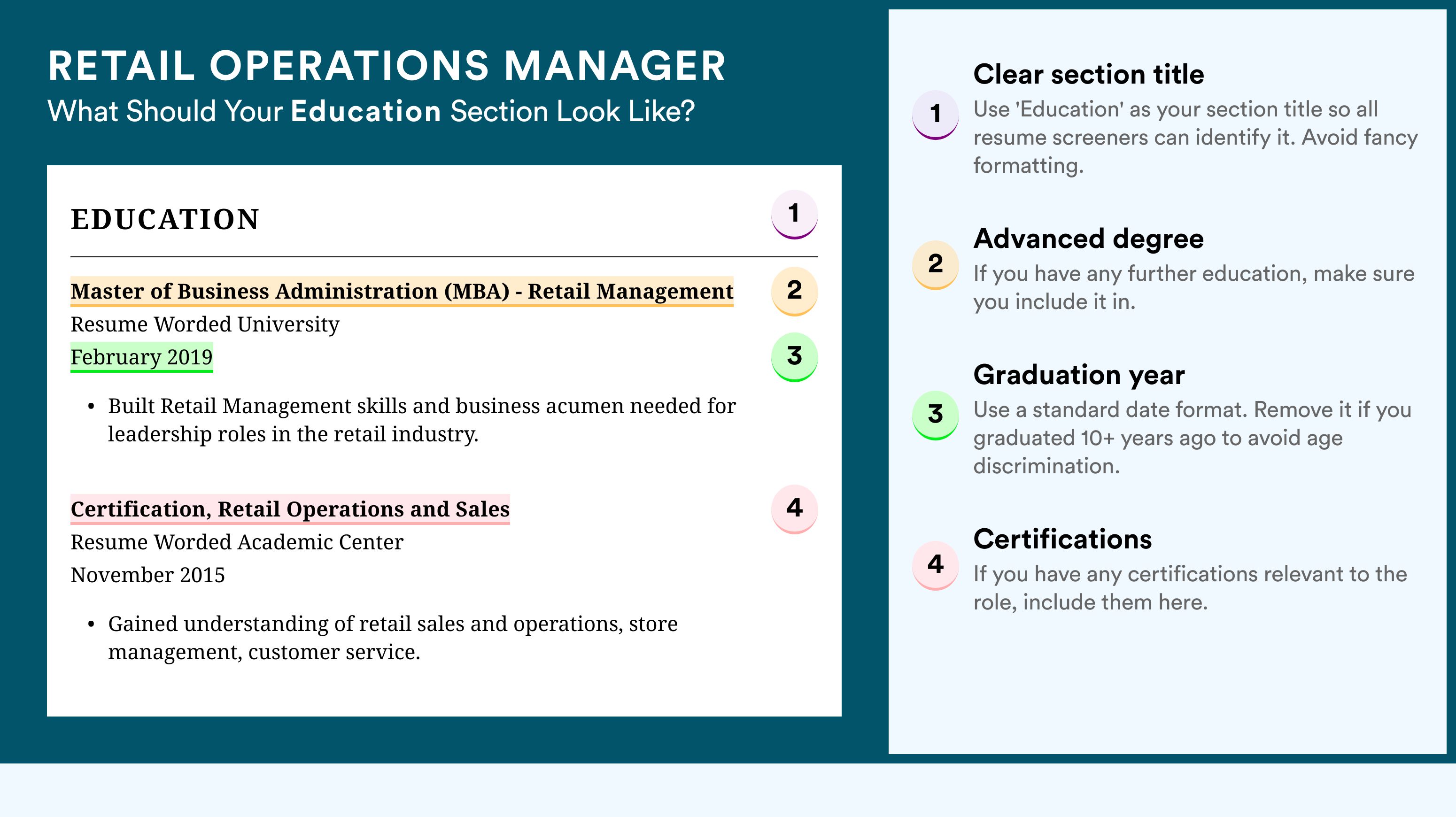Click the green highlighted February 2019 date
Screen dimensions: 1456x817
tap(141, 357)
